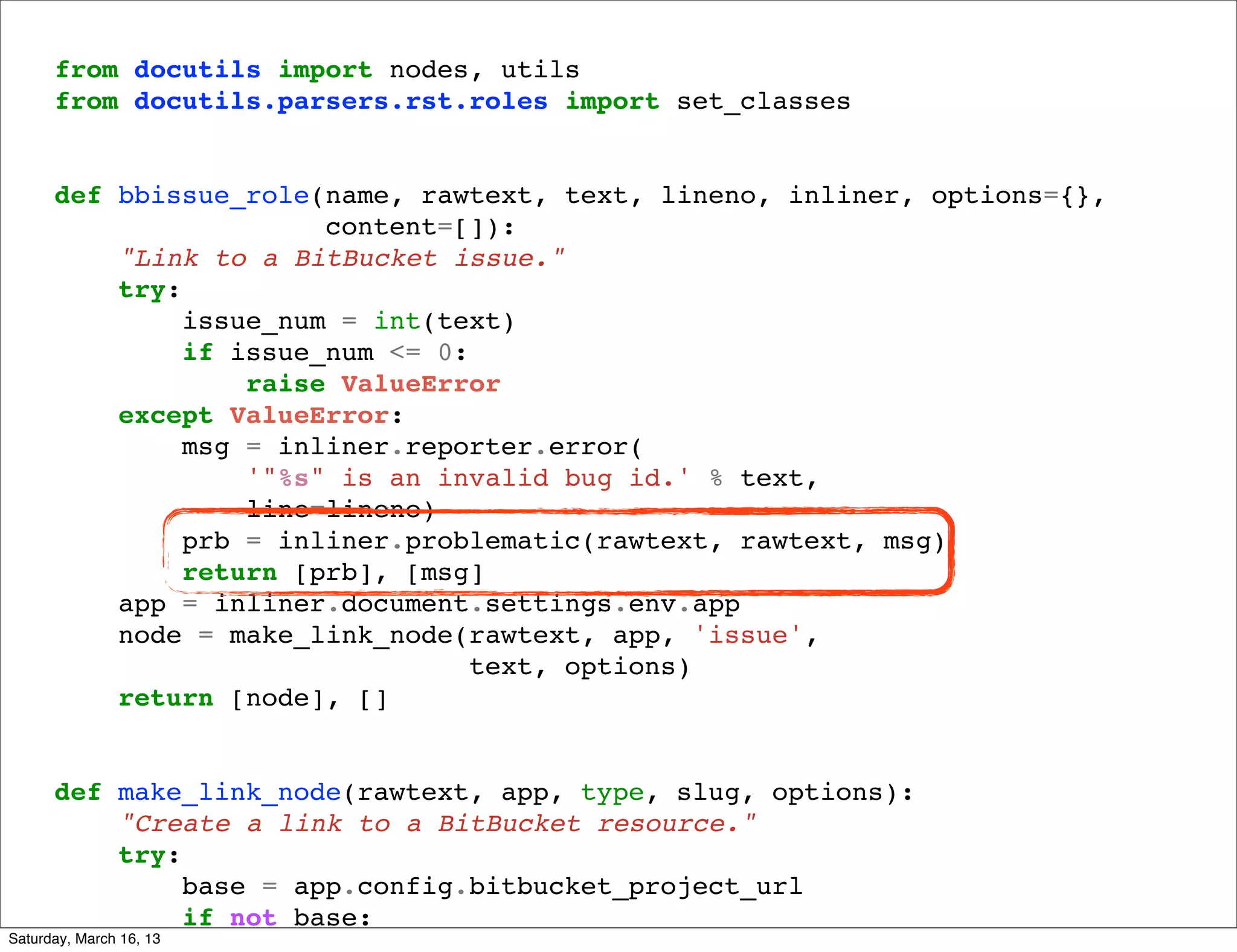Click the 'def make_link_node' function definition
The width and height of the screenshot is (1237, 952).
point(484,793)
